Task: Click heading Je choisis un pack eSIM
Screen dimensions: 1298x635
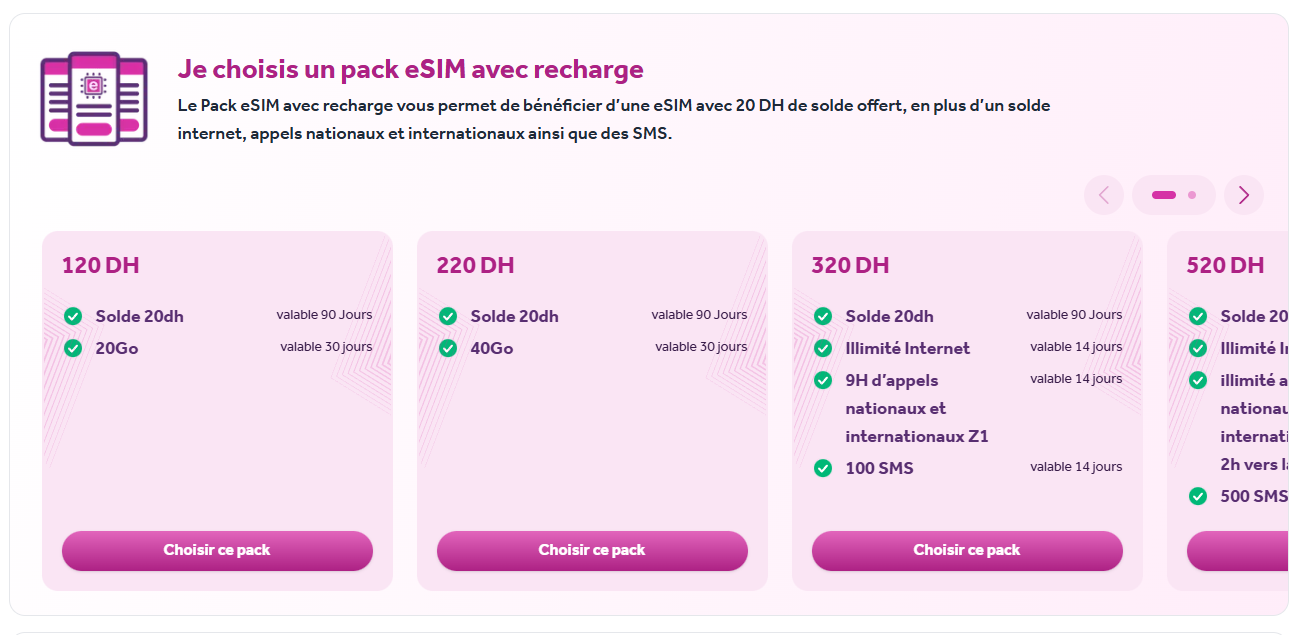Action: tap(410, 69)
